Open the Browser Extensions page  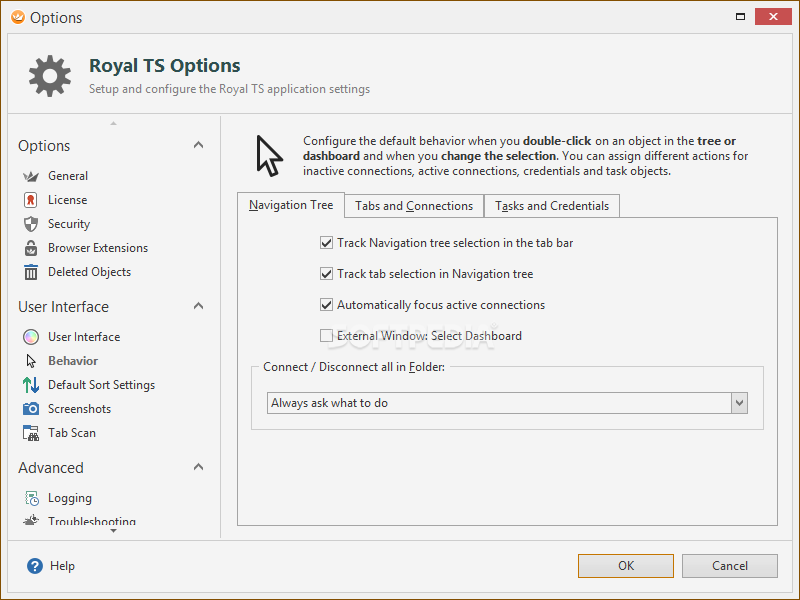(98, 248)
